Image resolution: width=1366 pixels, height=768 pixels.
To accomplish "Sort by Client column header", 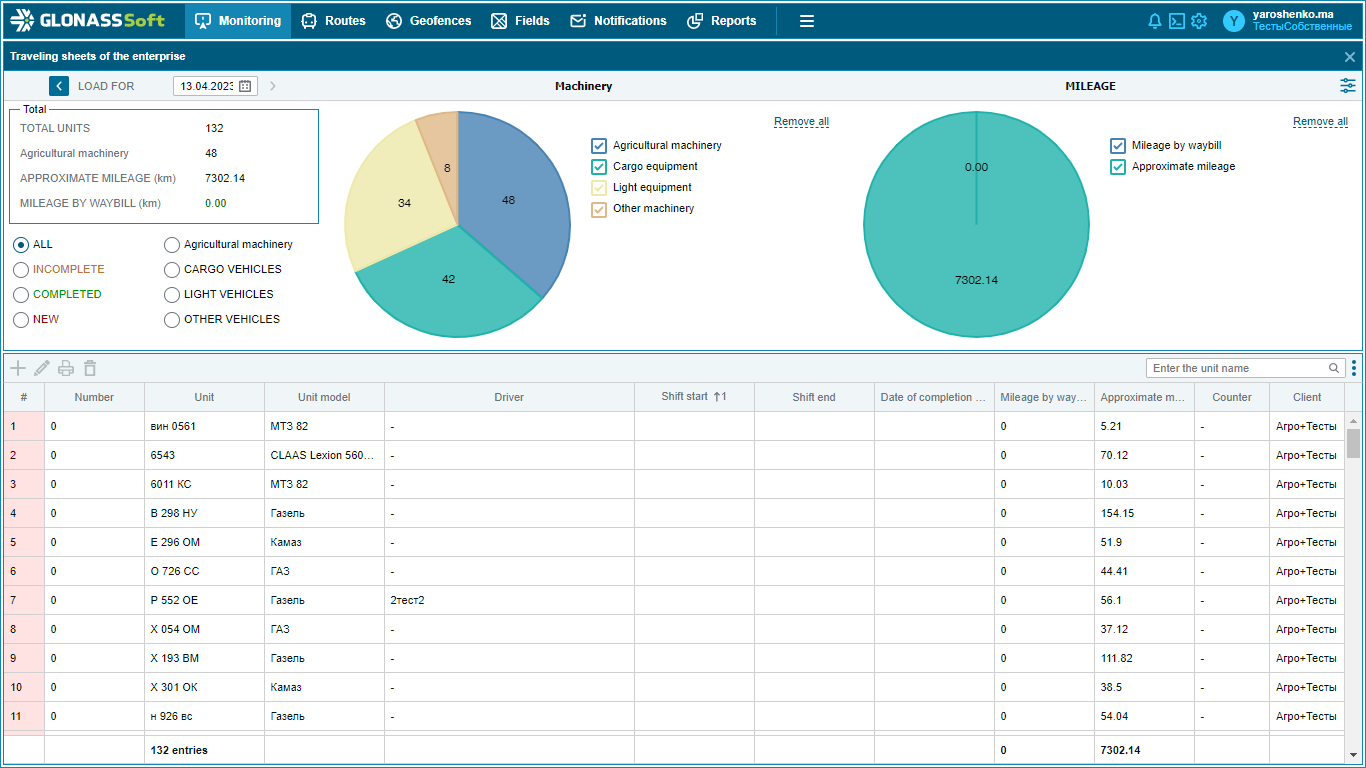I will click(x=1307, y=397).
